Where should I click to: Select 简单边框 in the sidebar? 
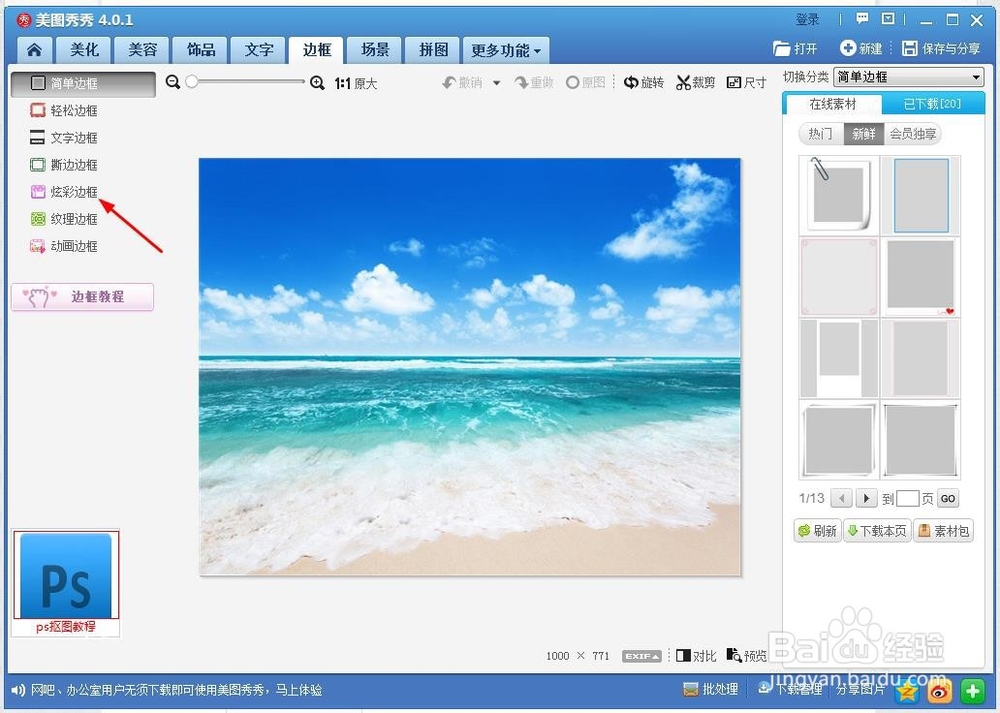click(x=83, y=84)
